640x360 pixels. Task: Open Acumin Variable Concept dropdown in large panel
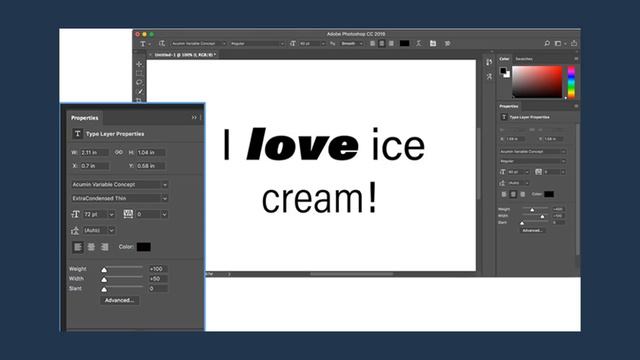click(x=120, y=184)
